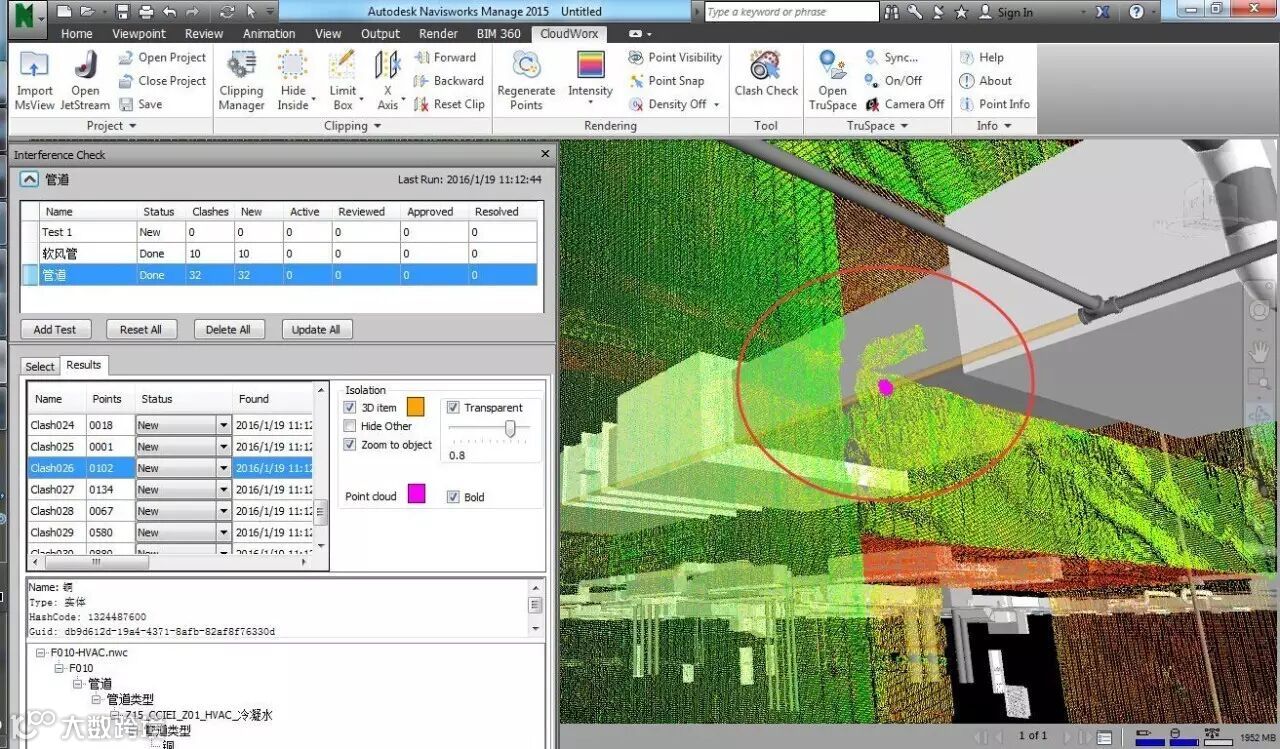The height and width of the screenshot is (749, 1280).
Task: Click Density Off option
Action: click(674, 104)
